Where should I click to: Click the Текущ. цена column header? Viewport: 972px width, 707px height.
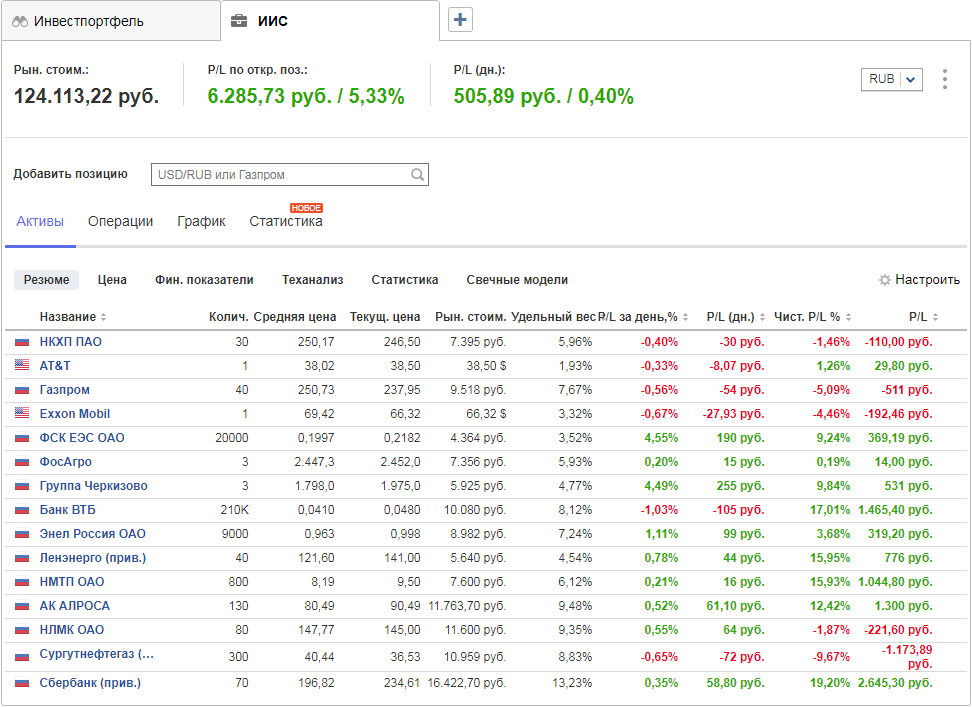tap(385, 317)
